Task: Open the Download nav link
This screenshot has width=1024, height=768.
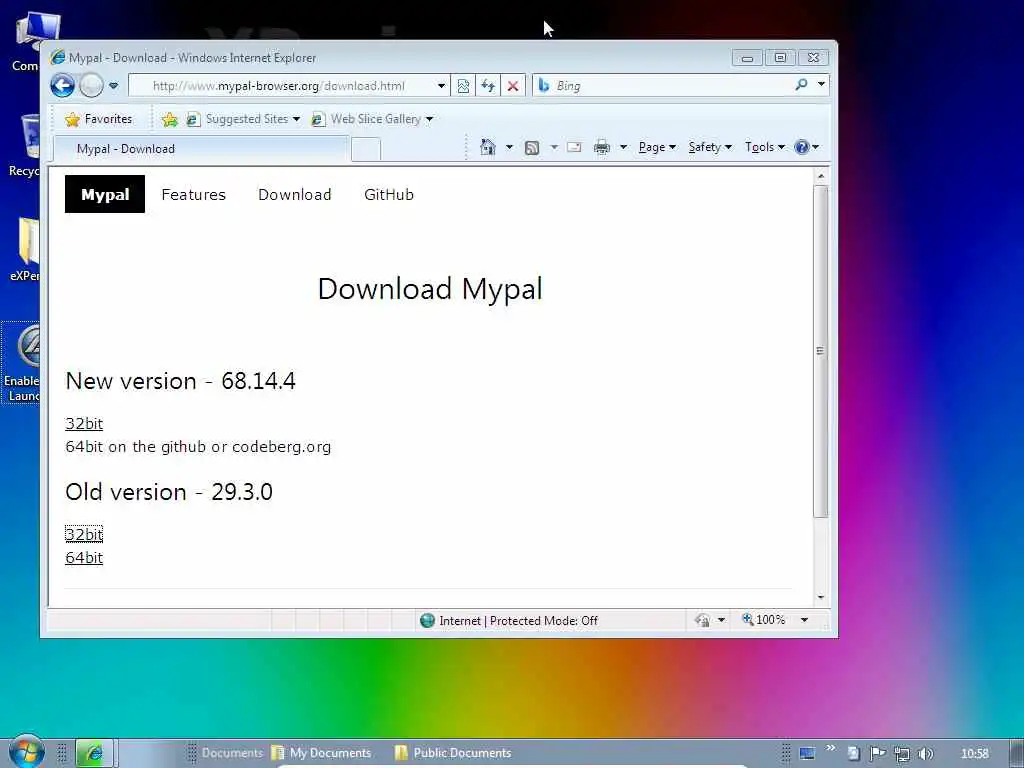Action: [x=295, y=195]
